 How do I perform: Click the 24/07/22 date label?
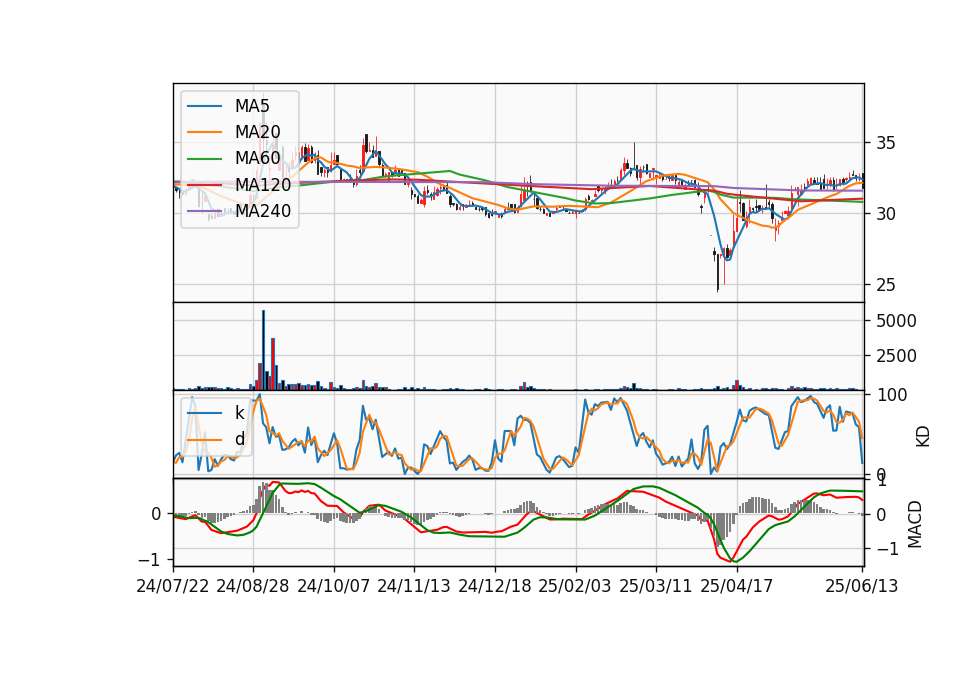click(173, 586)
